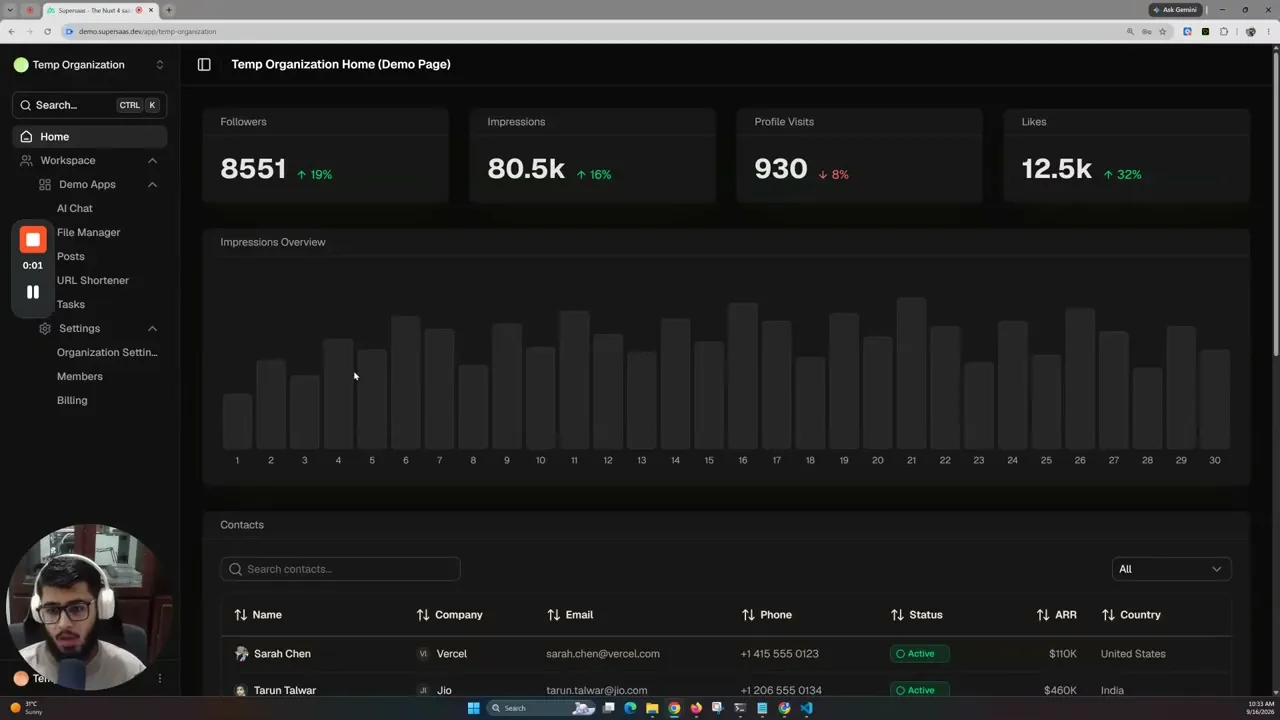
Task: Focus the Search contacts field
Action: tap(340, 569)
